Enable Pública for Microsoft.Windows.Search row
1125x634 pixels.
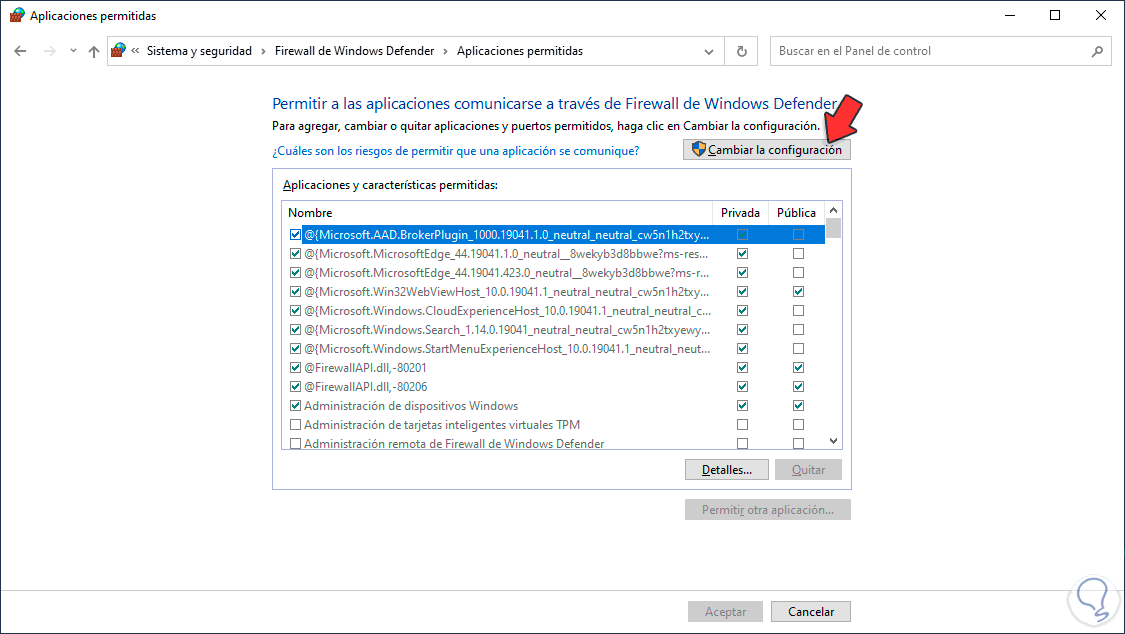(798, 330)
